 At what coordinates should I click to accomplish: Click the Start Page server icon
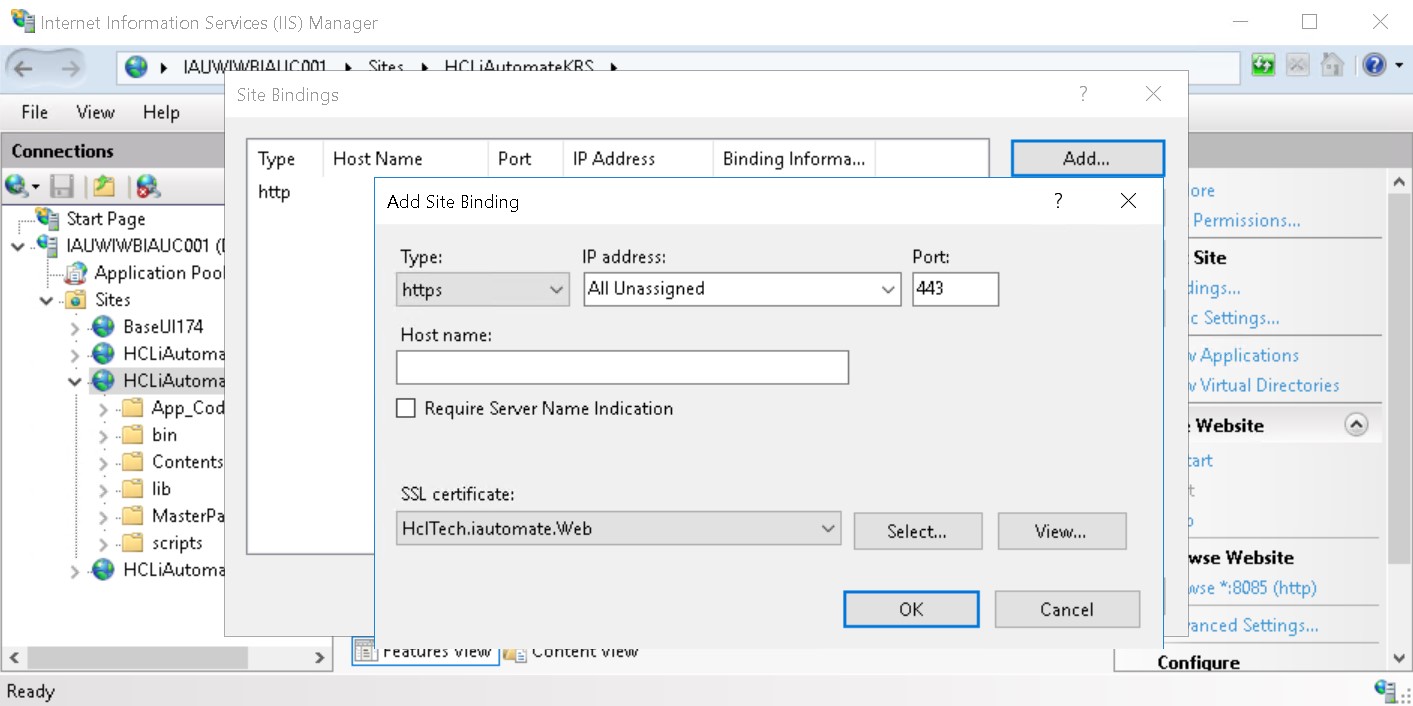pos(47,218)
